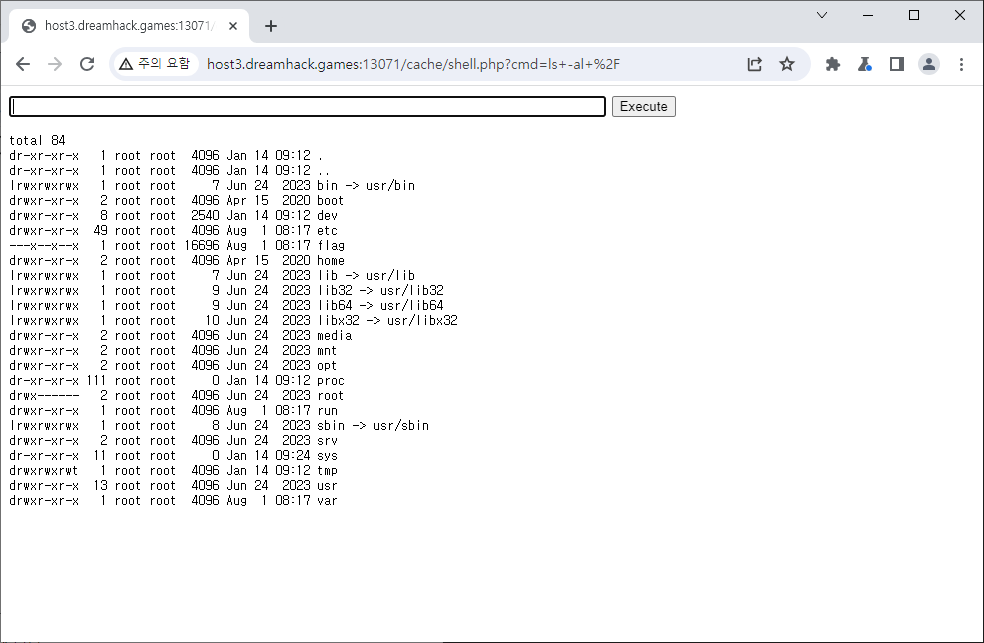984x643 pixels.
Task: Click the shell.php URL in address bar
Action: (x=413, y=64)
